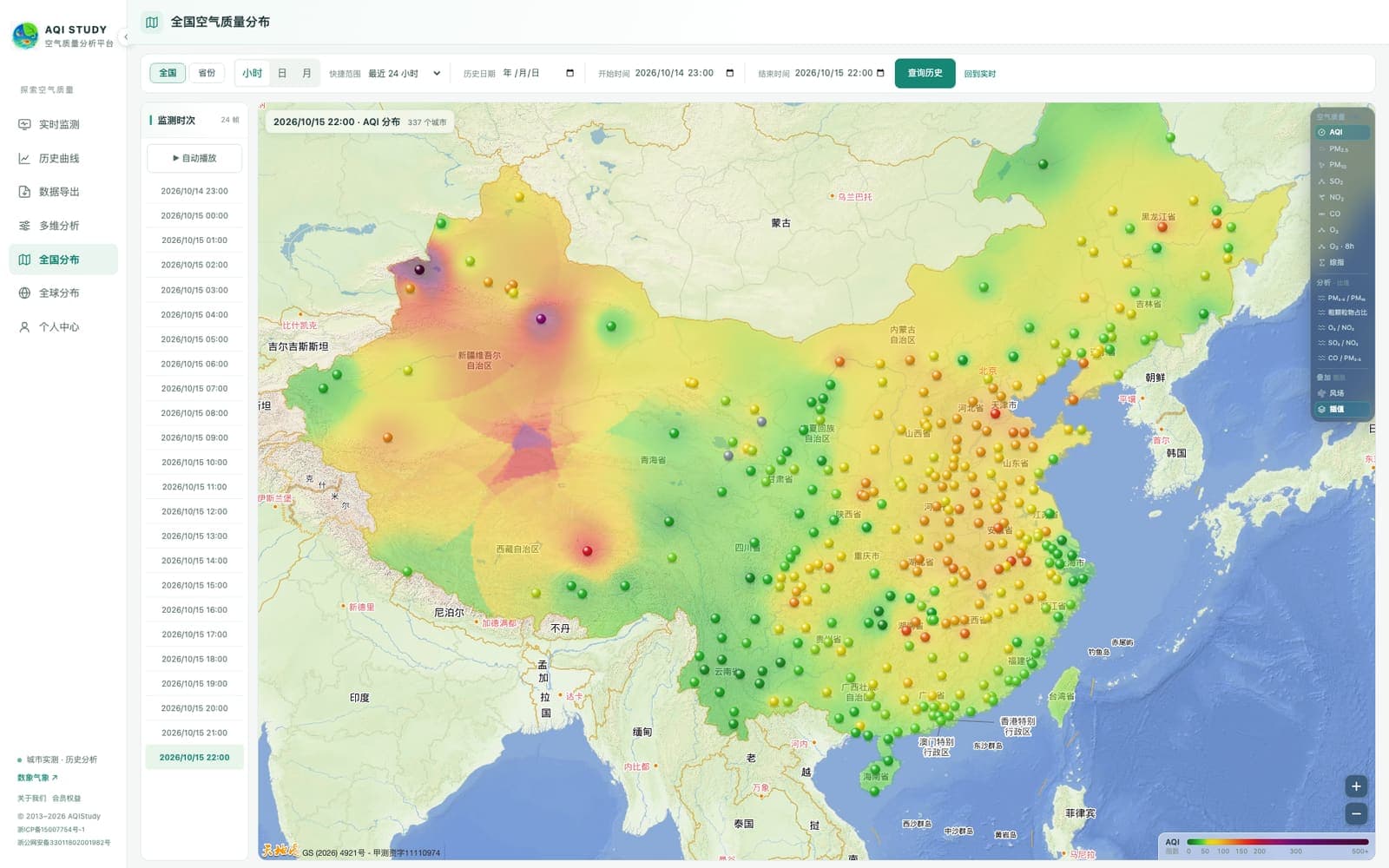1389x868 pixels.
Task: Select the CO pollutant layer
Action: coord(1342,214)
